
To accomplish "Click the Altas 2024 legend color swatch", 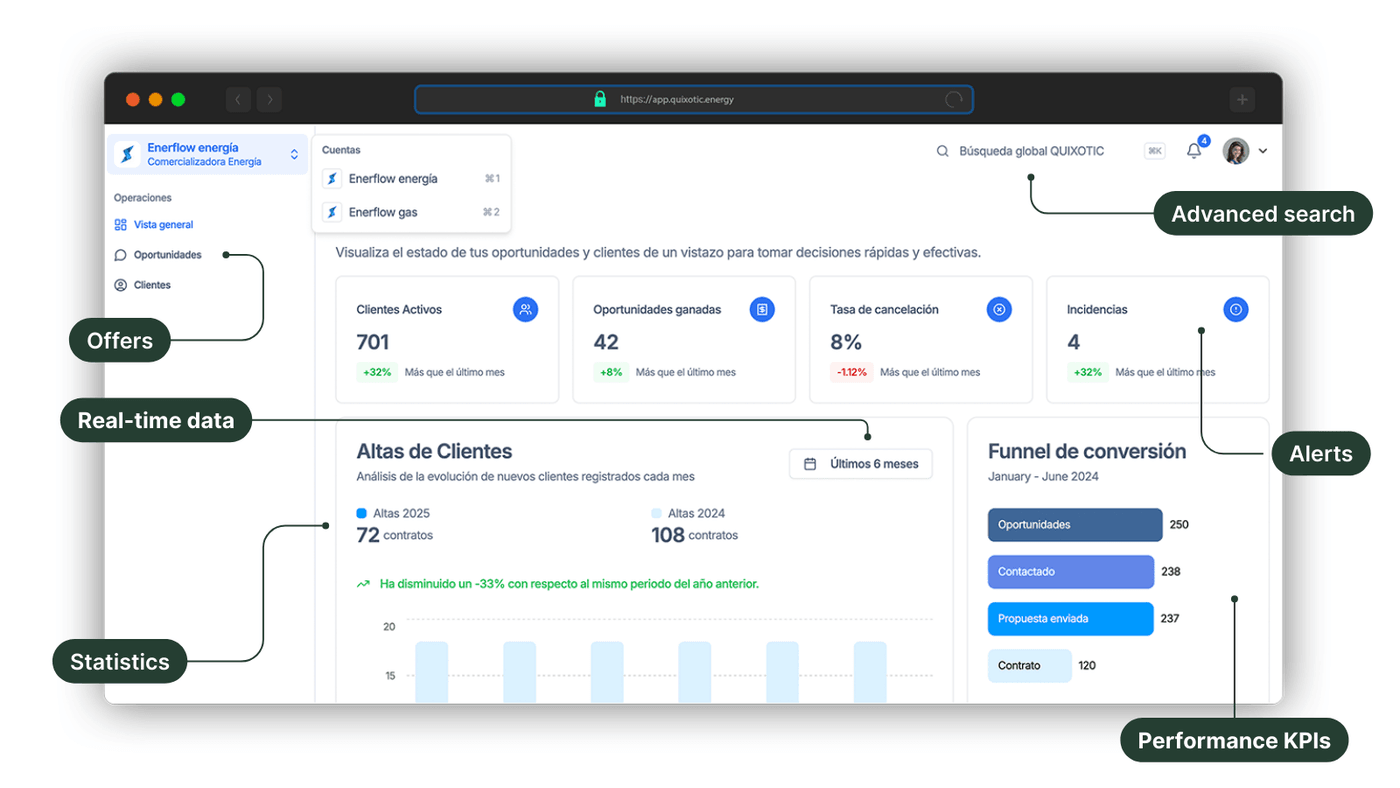I will tap(656, 513).
